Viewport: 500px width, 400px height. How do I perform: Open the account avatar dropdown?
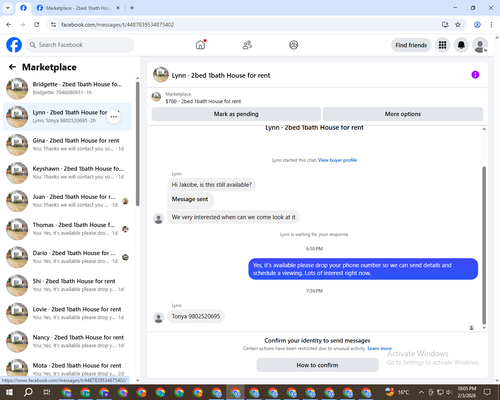coord(480,45)
